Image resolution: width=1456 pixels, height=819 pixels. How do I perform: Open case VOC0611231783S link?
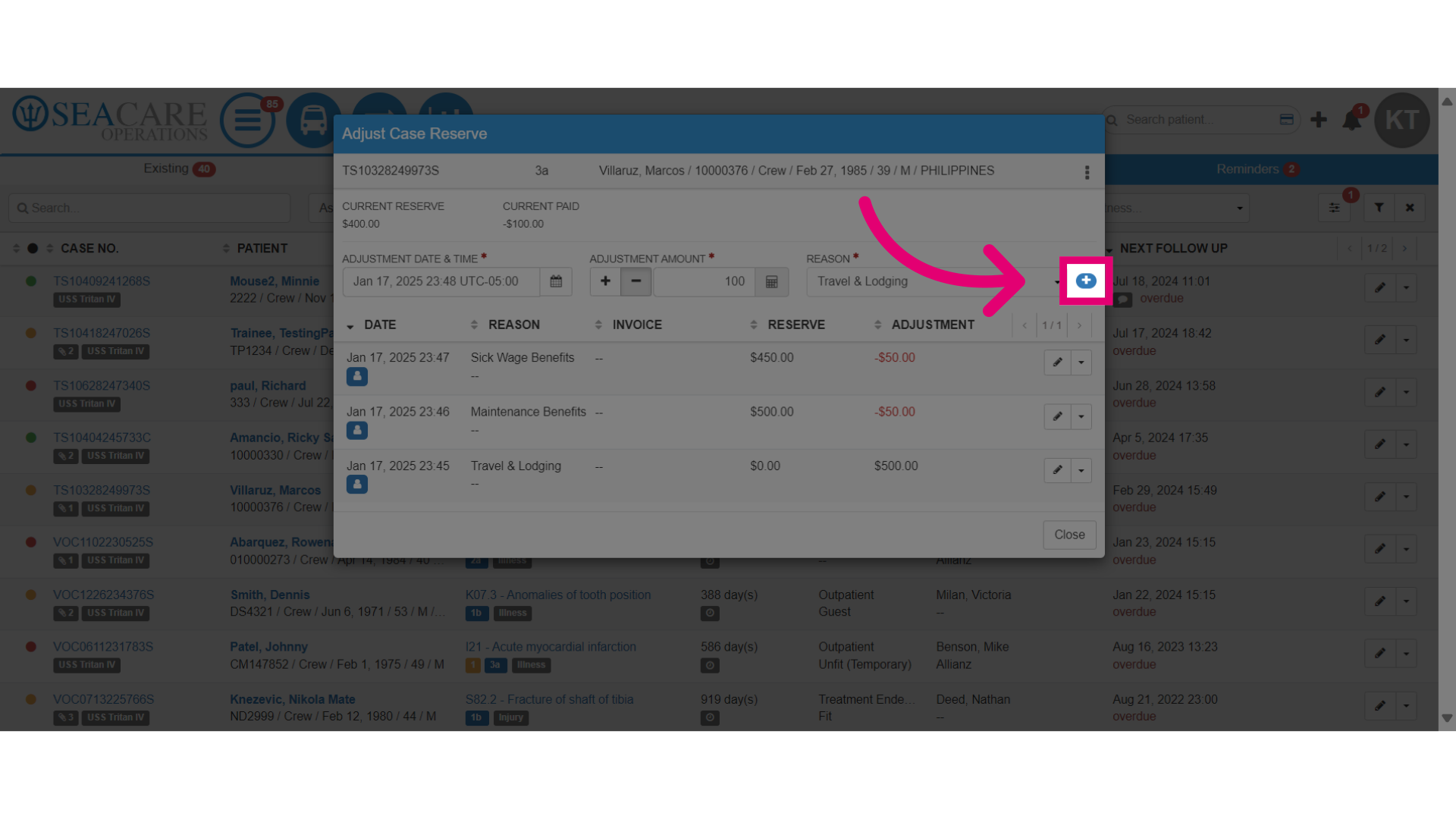tap(103, 647)
